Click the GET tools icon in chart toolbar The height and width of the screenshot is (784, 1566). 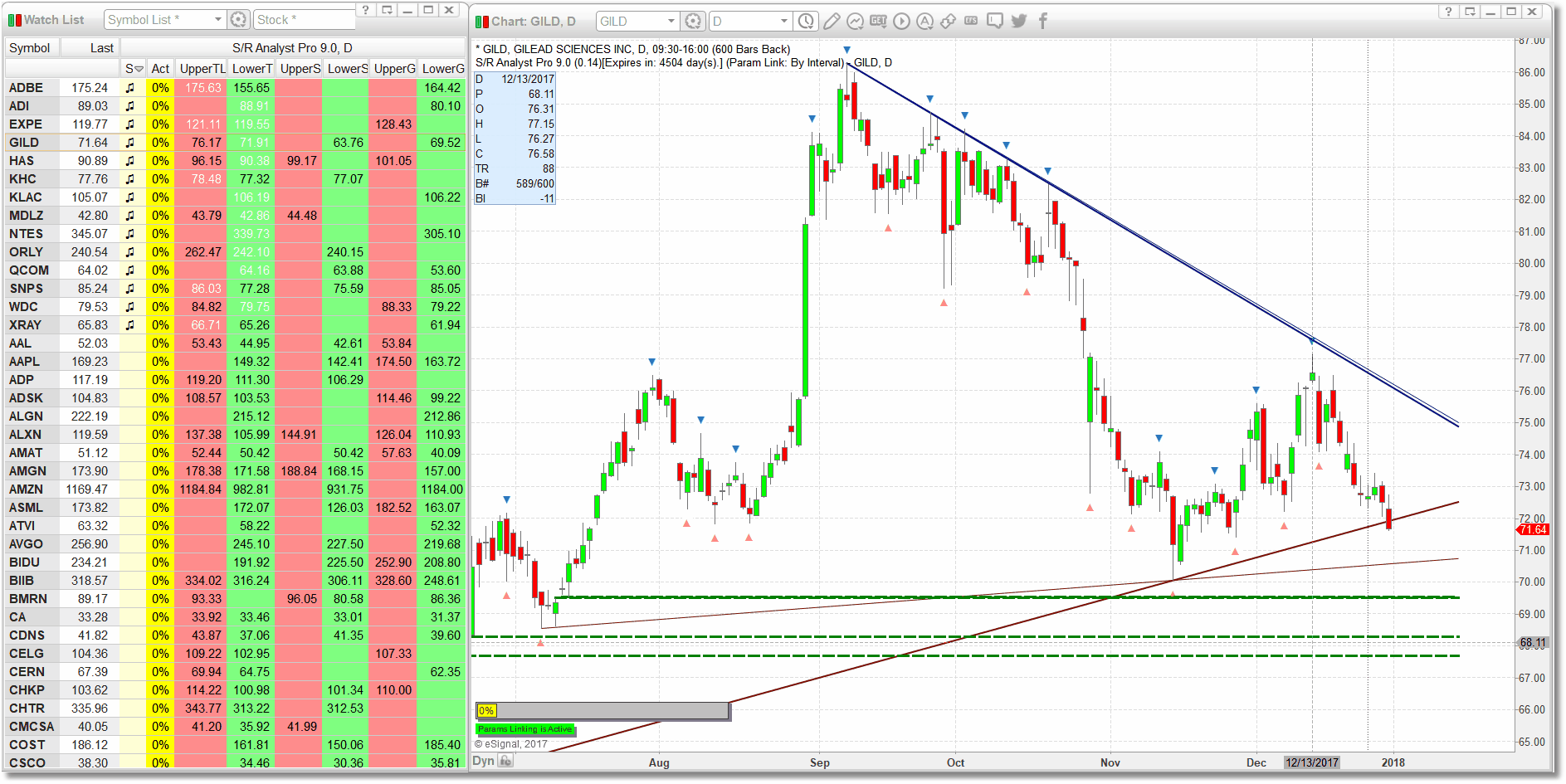pyautogui.click(x=878, y=21)
